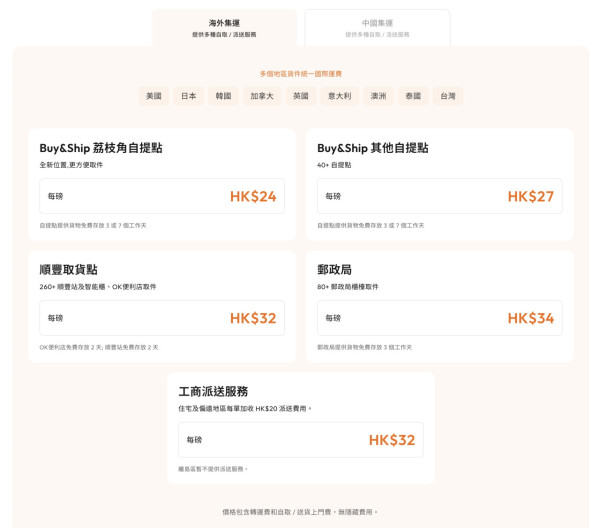The height and width of the screenshot is (528, 600).
Task: Click HK$32 price in 順豐取貨點 card
Action: (253, 318)
